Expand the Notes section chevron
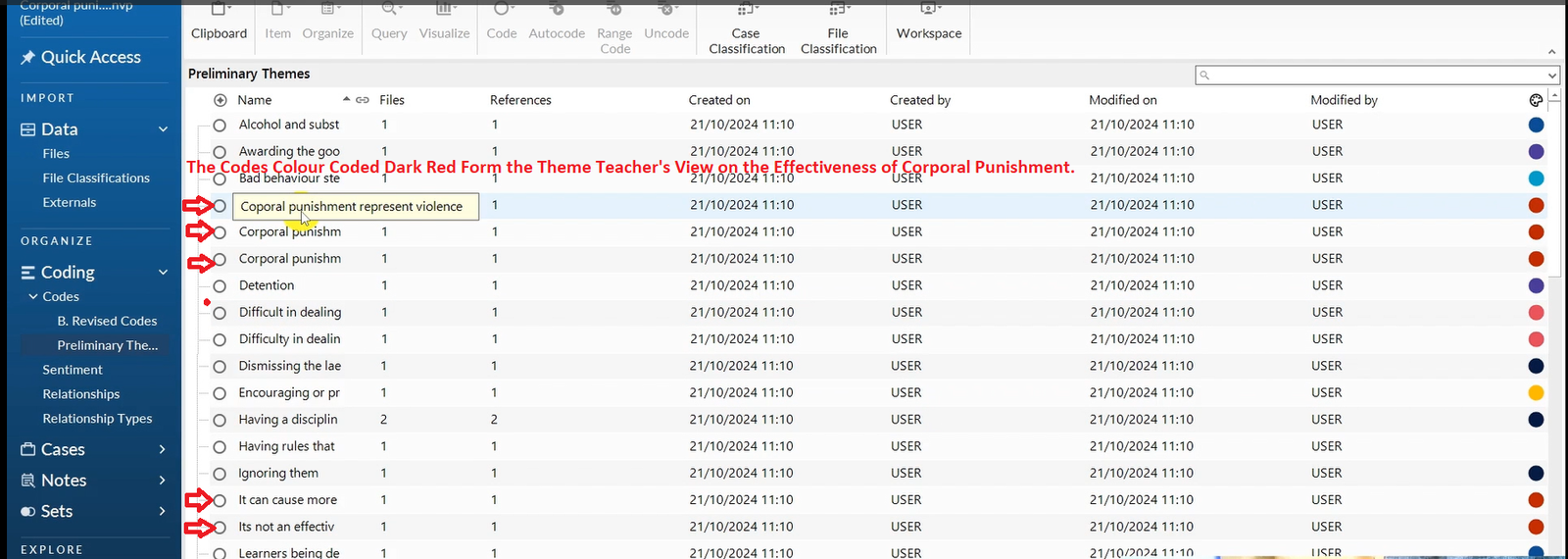This screenshot has width=1568, height=559. point(163,481)
